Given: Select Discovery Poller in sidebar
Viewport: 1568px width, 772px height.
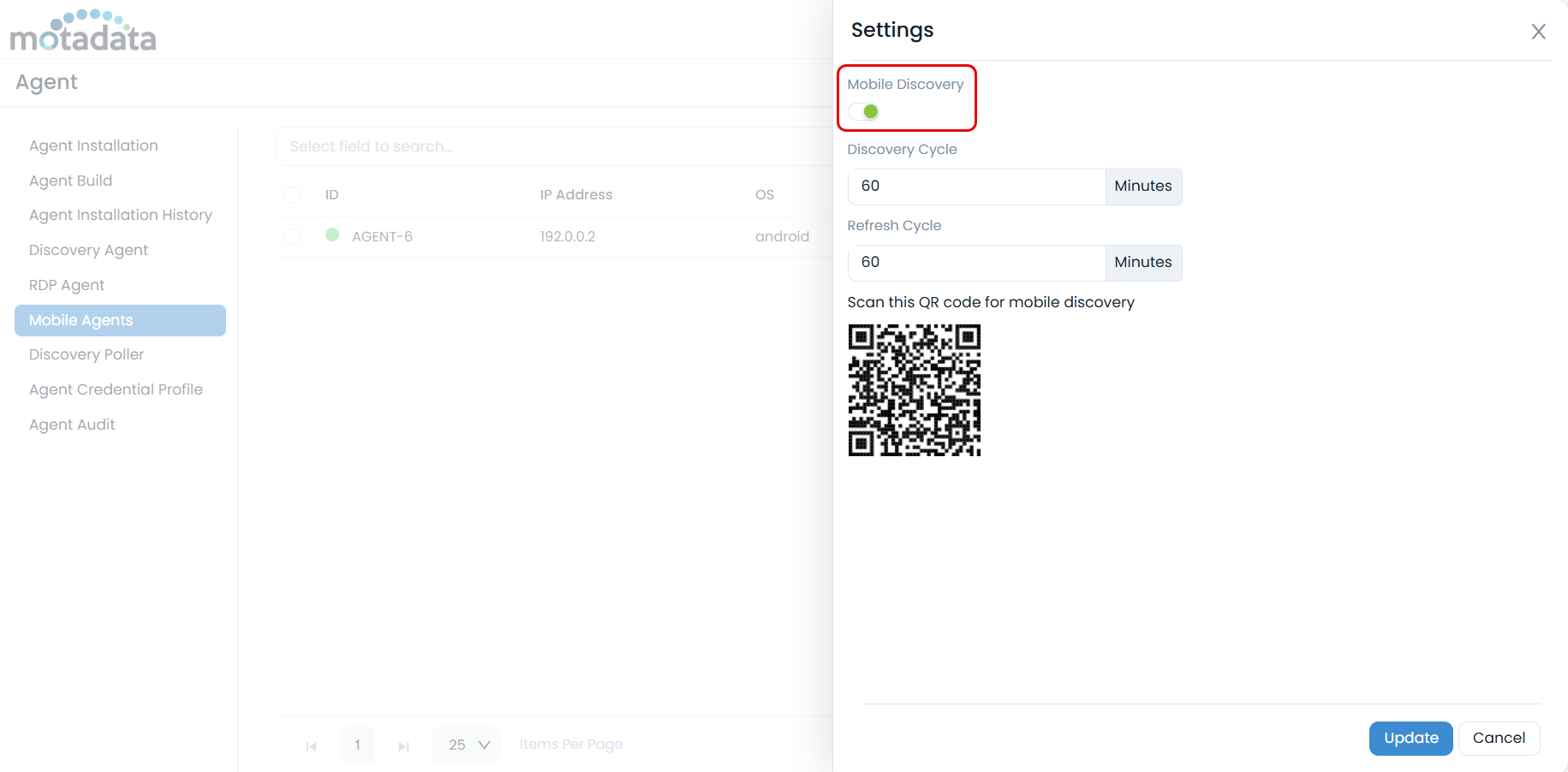Looking at the screenshot, I should point(86,354).
